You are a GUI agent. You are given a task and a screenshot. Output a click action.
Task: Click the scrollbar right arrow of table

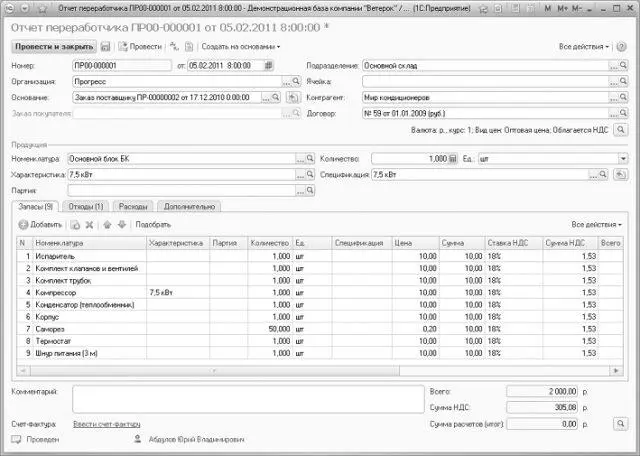[x=616, y=371]
